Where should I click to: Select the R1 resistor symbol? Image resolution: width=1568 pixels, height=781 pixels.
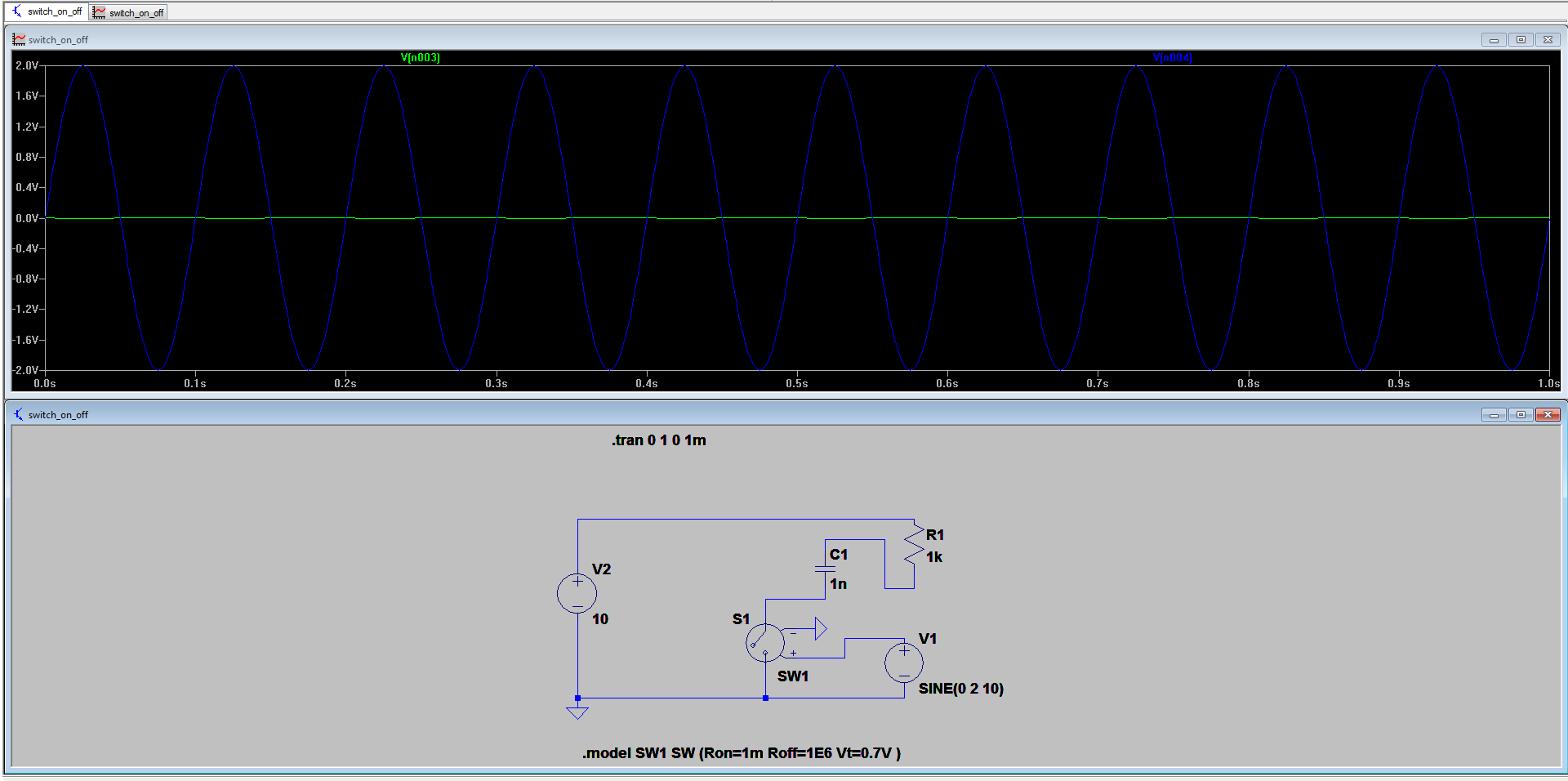[914, 546]
